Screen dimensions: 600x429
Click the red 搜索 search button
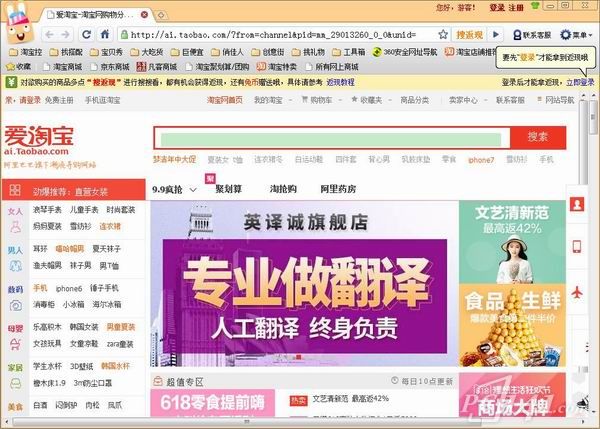(x=538, y=137)
